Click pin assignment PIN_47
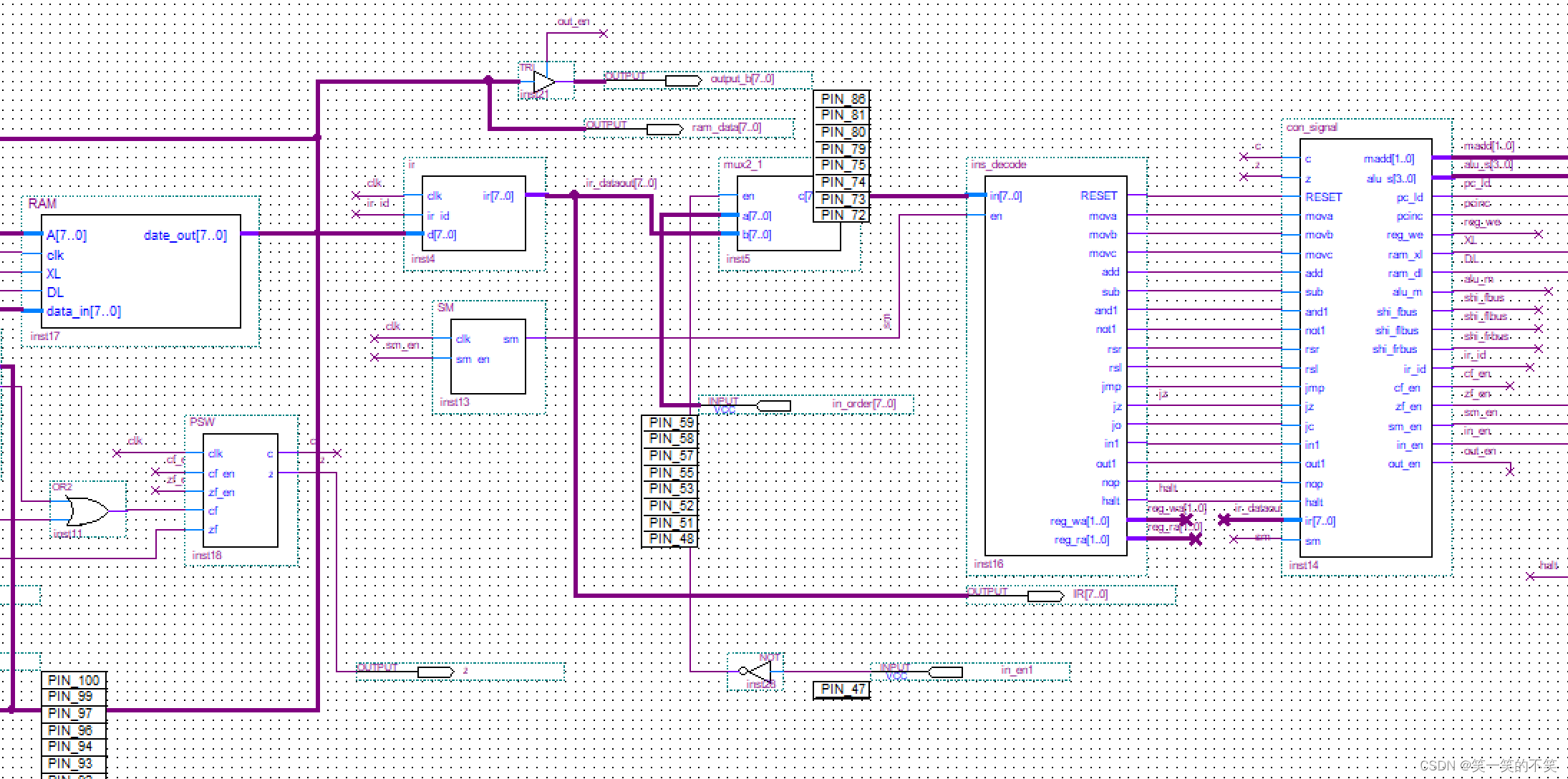1568x779 pixels. (842, 689)
